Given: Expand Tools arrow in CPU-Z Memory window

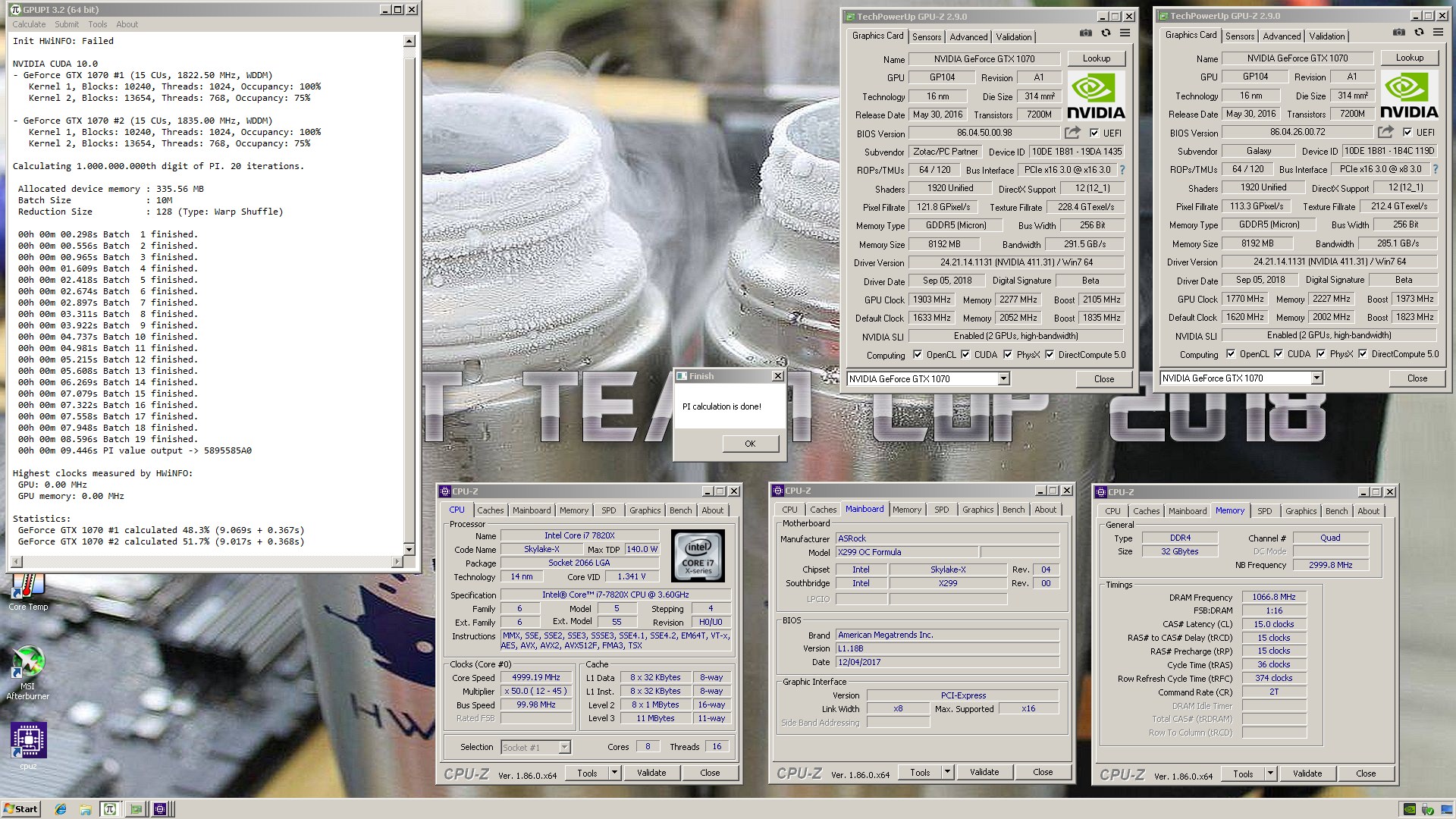Looking at the screenshot, I should [x=1270, y=773].
